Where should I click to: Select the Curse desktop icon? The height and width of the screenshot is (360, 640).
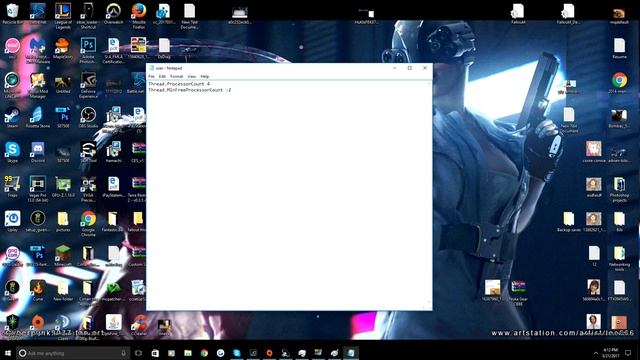tap(38, 290)
